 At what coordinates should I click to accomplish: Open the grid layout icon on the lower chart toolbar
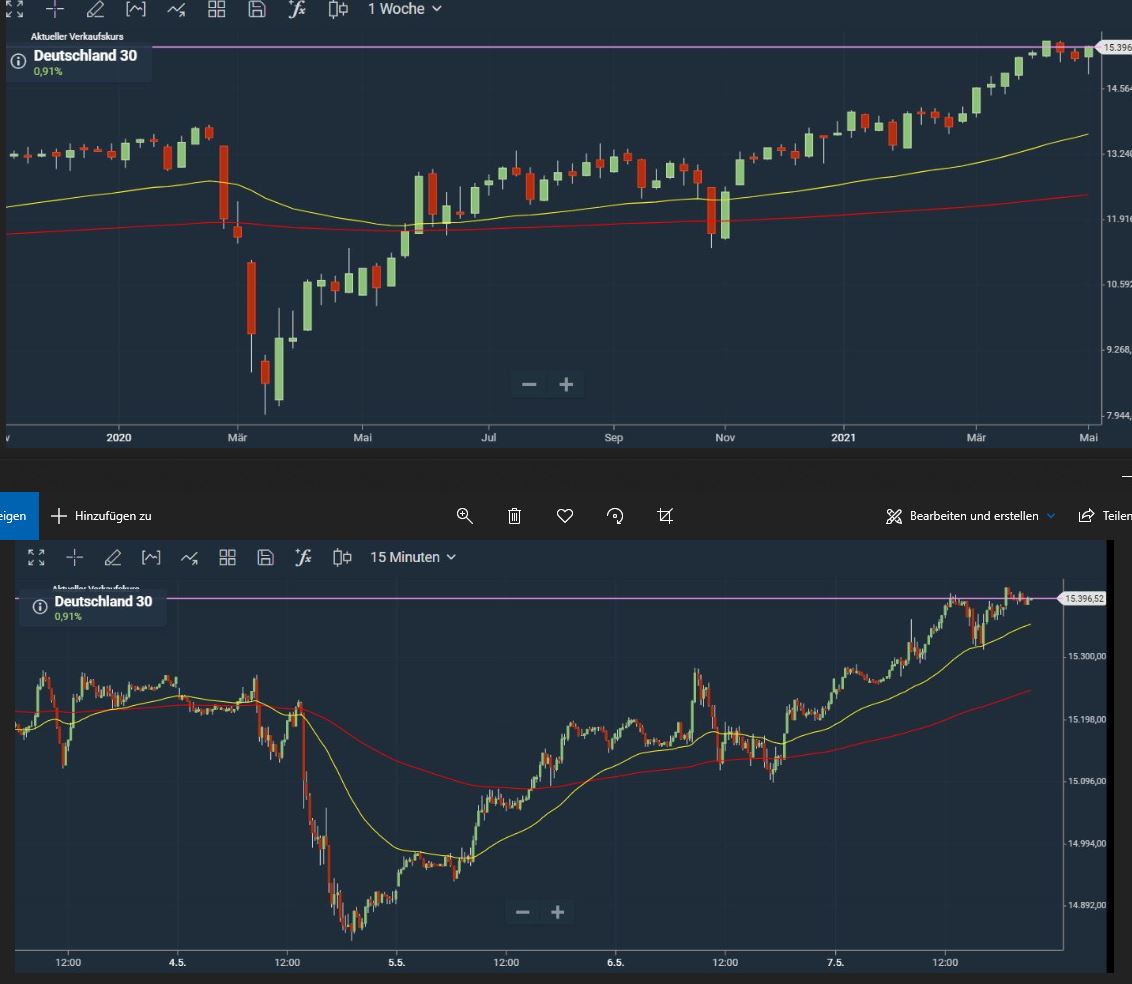point(228,557)
